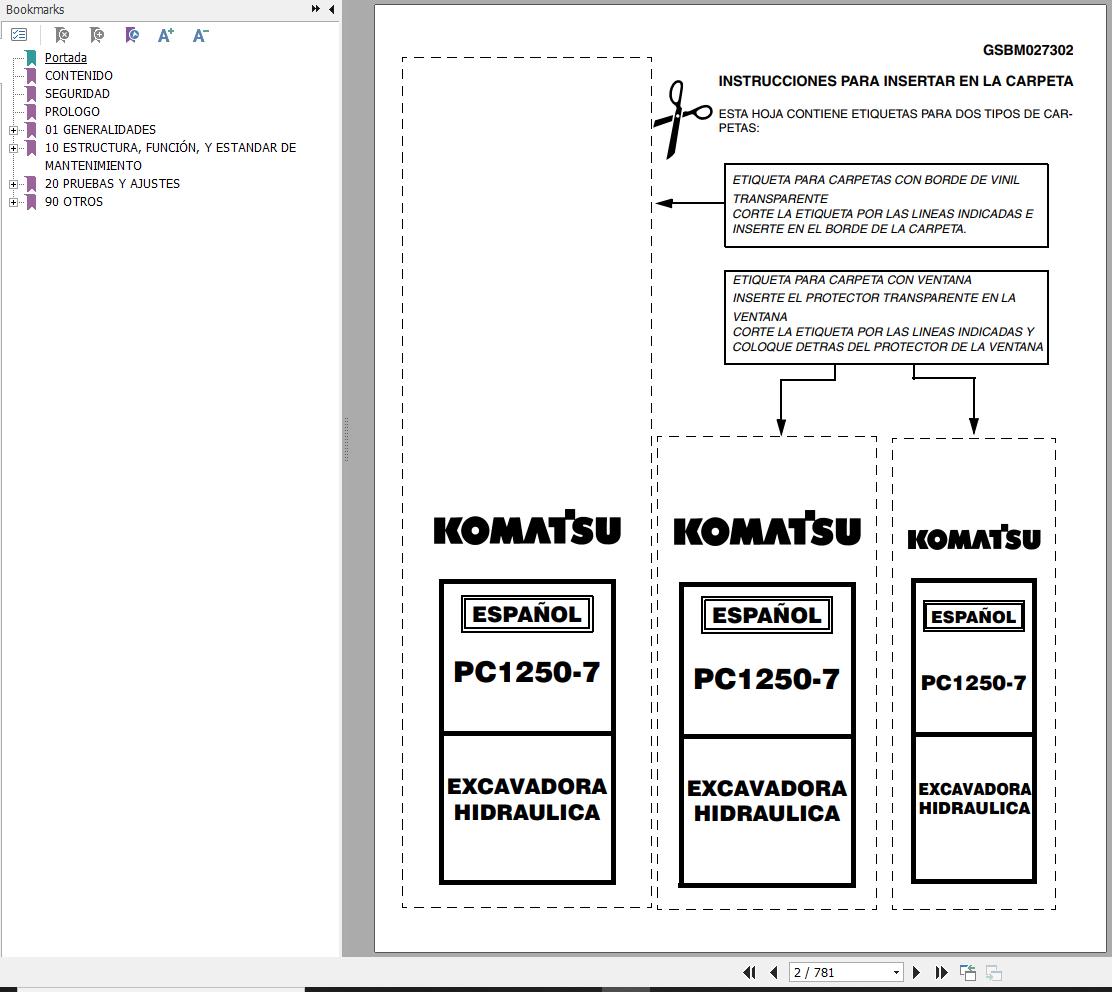
Task: Collapse the Bookmarks panel with left arrow
Action: coord(332,9)
